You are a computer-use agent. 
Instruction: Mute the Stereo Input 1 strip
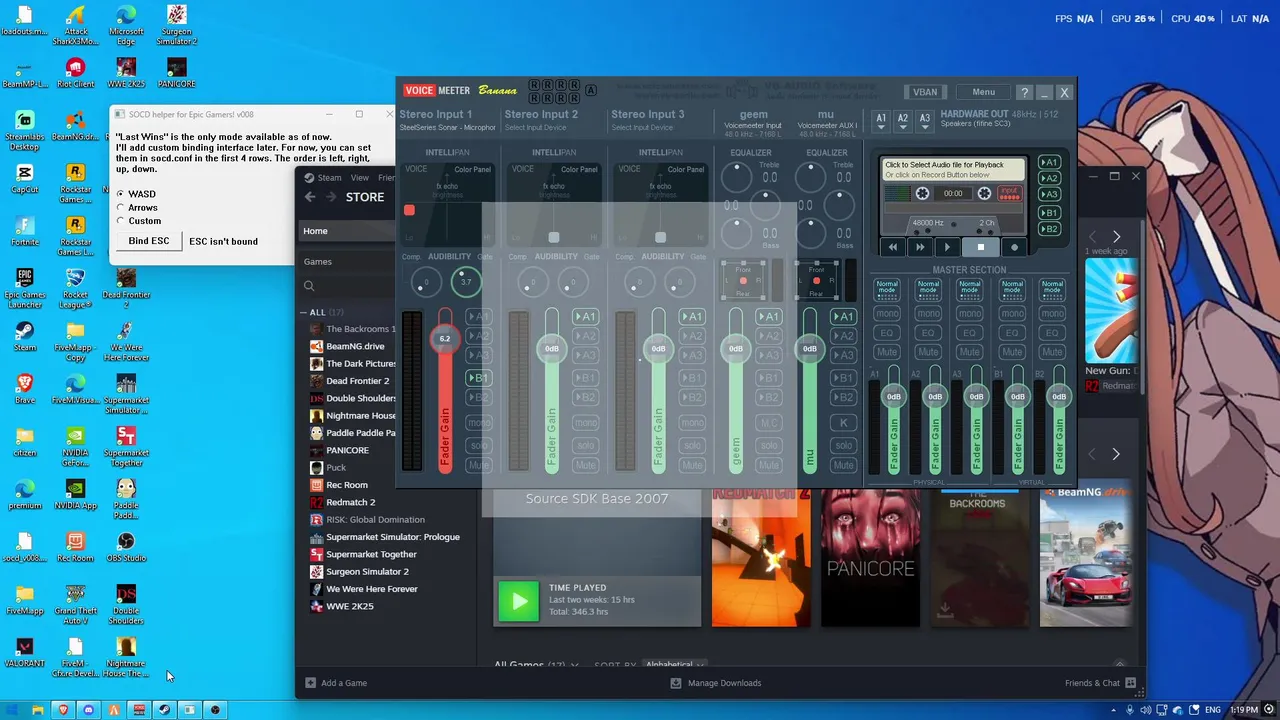pos(479,466)
